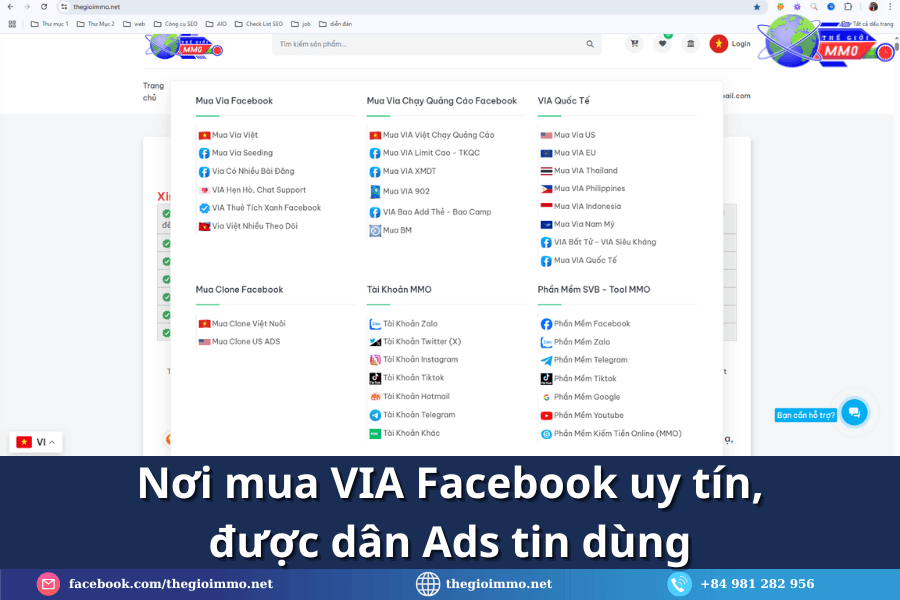The width and height of the screenshot is (900, 600).
Task: Open Mua Clone US ADS link
Action: point(245,342)
